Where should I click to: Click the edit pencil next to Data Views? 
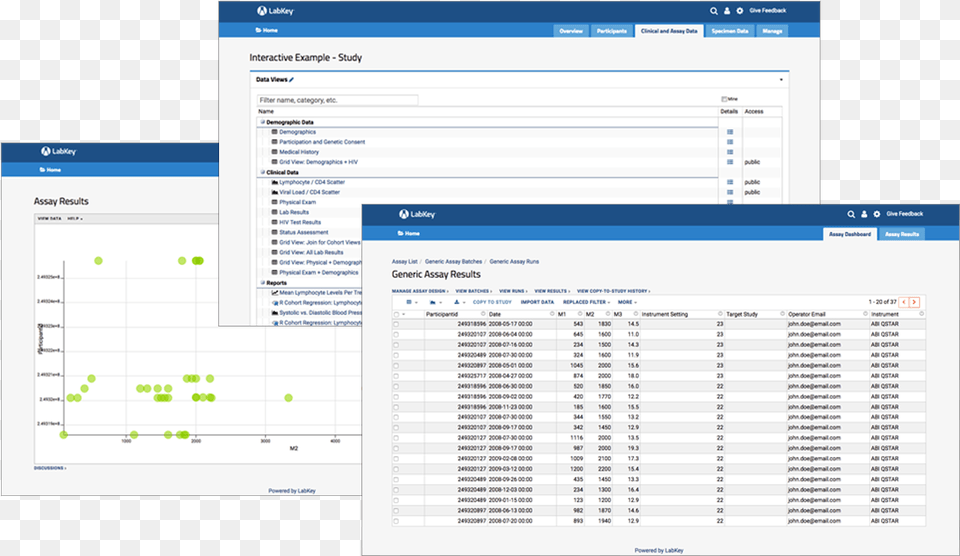click(x=292, y=79)
